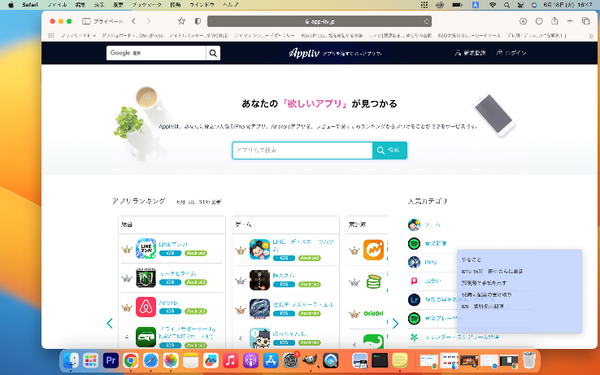600x375 pixels.
Task: Open the calendar and schedule category link
Action: point(462,337)
